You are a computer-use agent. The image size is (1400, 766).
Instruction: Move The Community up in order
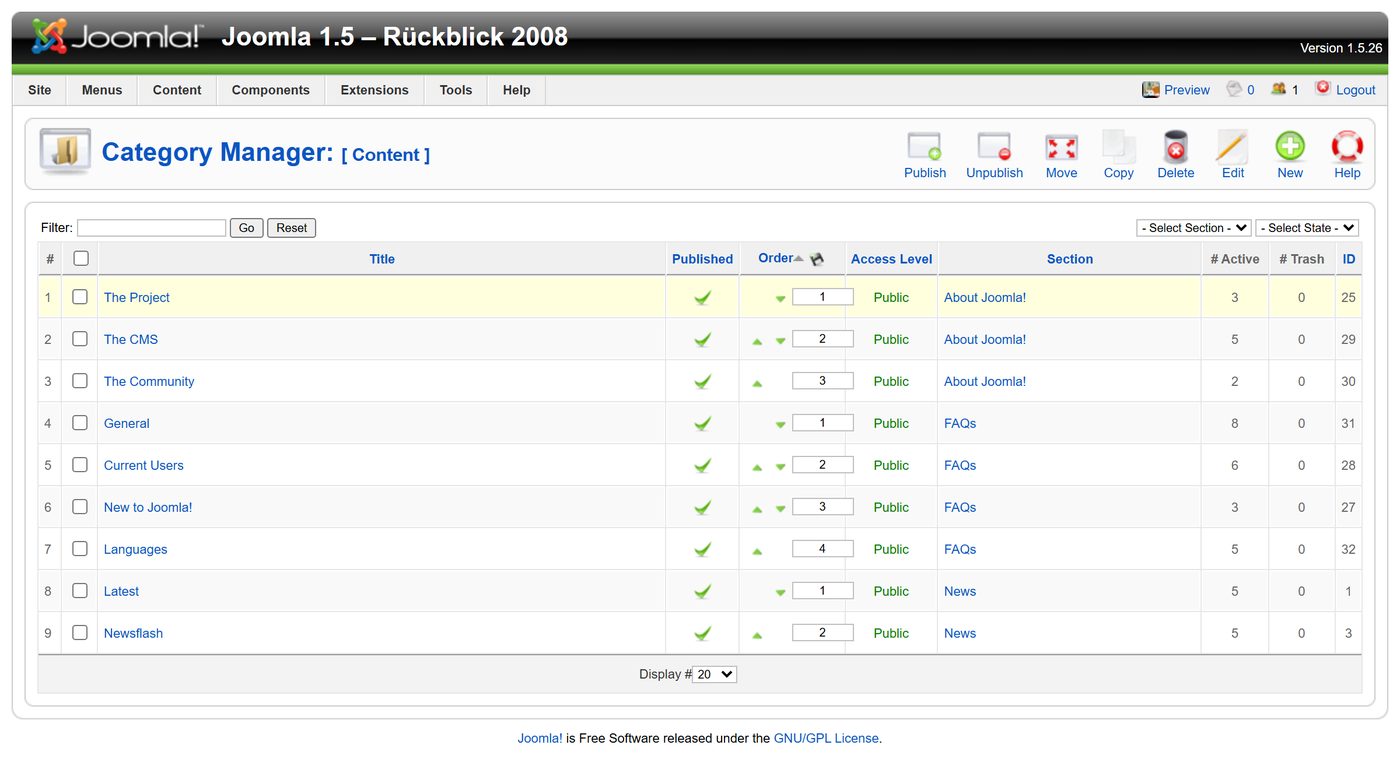point(757,383)
